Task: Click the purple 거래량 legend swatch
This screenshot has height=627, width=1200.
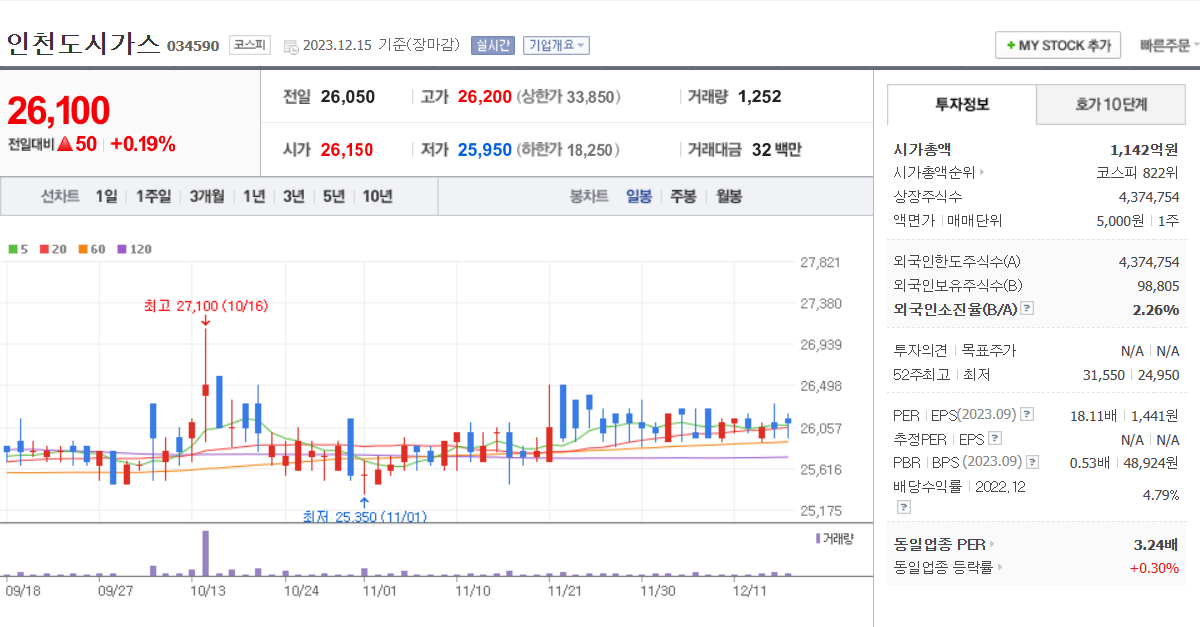Action: pyautogui.click(x=818, y=539)
